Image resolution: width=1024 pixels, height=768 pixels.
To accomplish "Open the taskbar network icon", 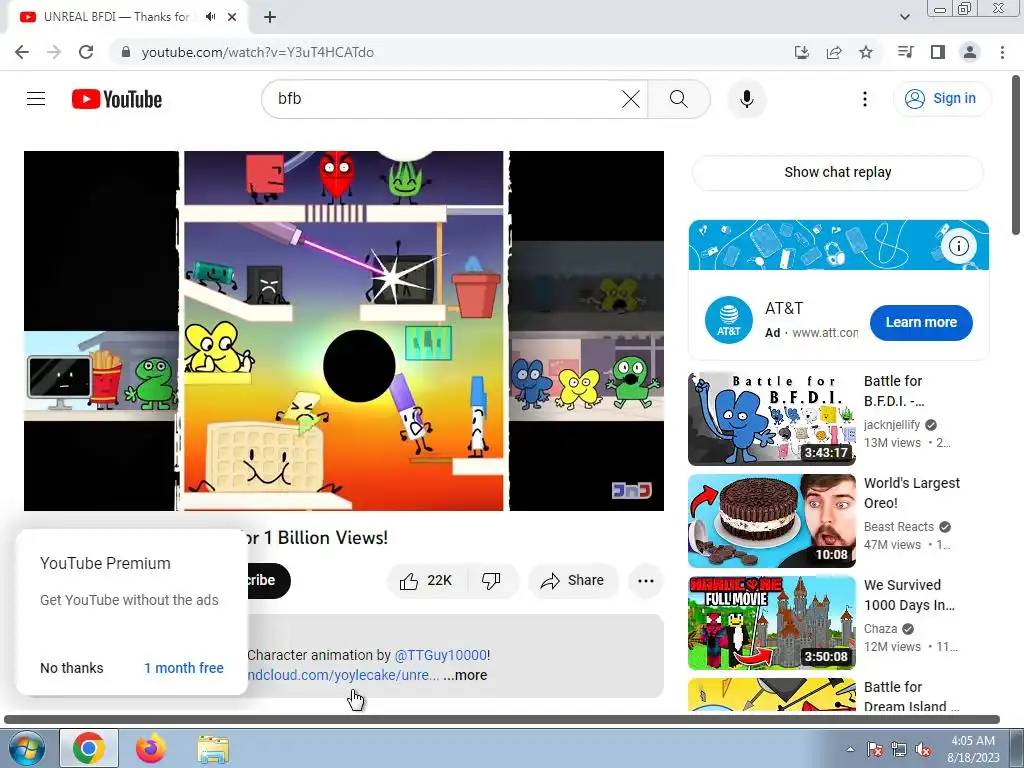I will (899, 750).
